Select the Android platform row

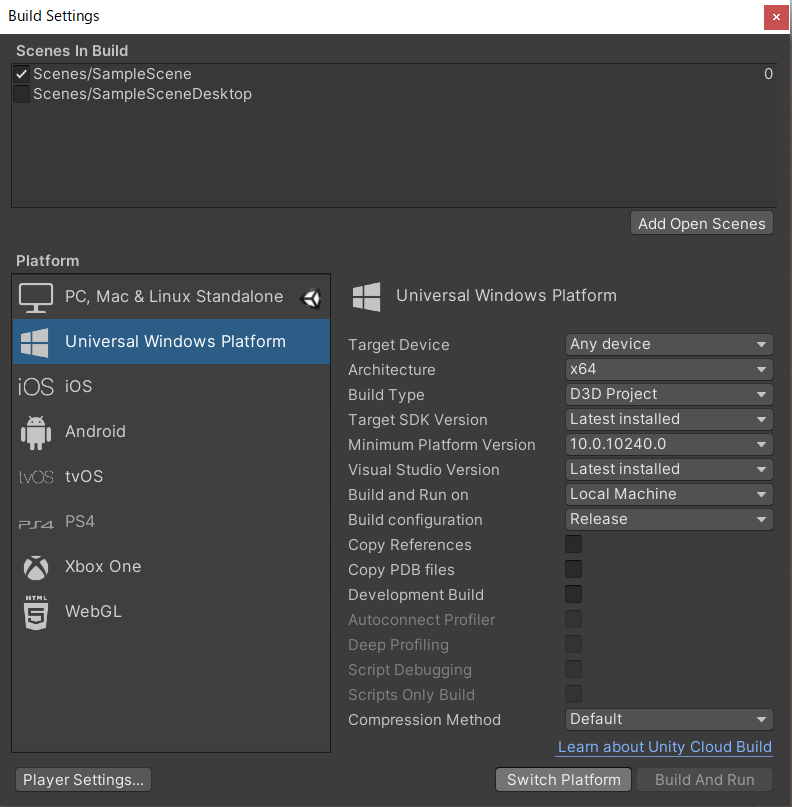click(171, 432)
